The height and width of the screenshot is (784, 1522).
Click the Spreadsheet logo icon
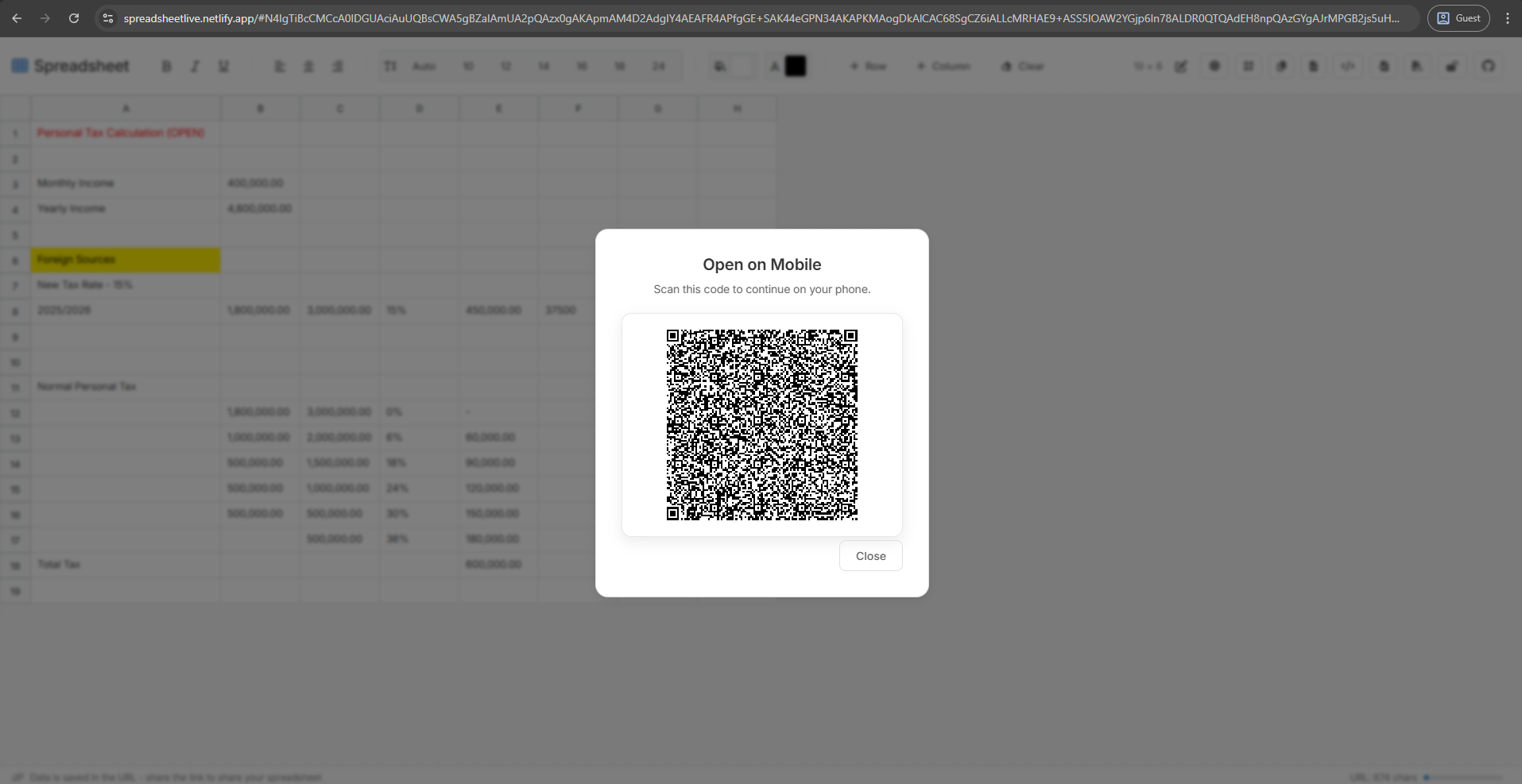20,66
